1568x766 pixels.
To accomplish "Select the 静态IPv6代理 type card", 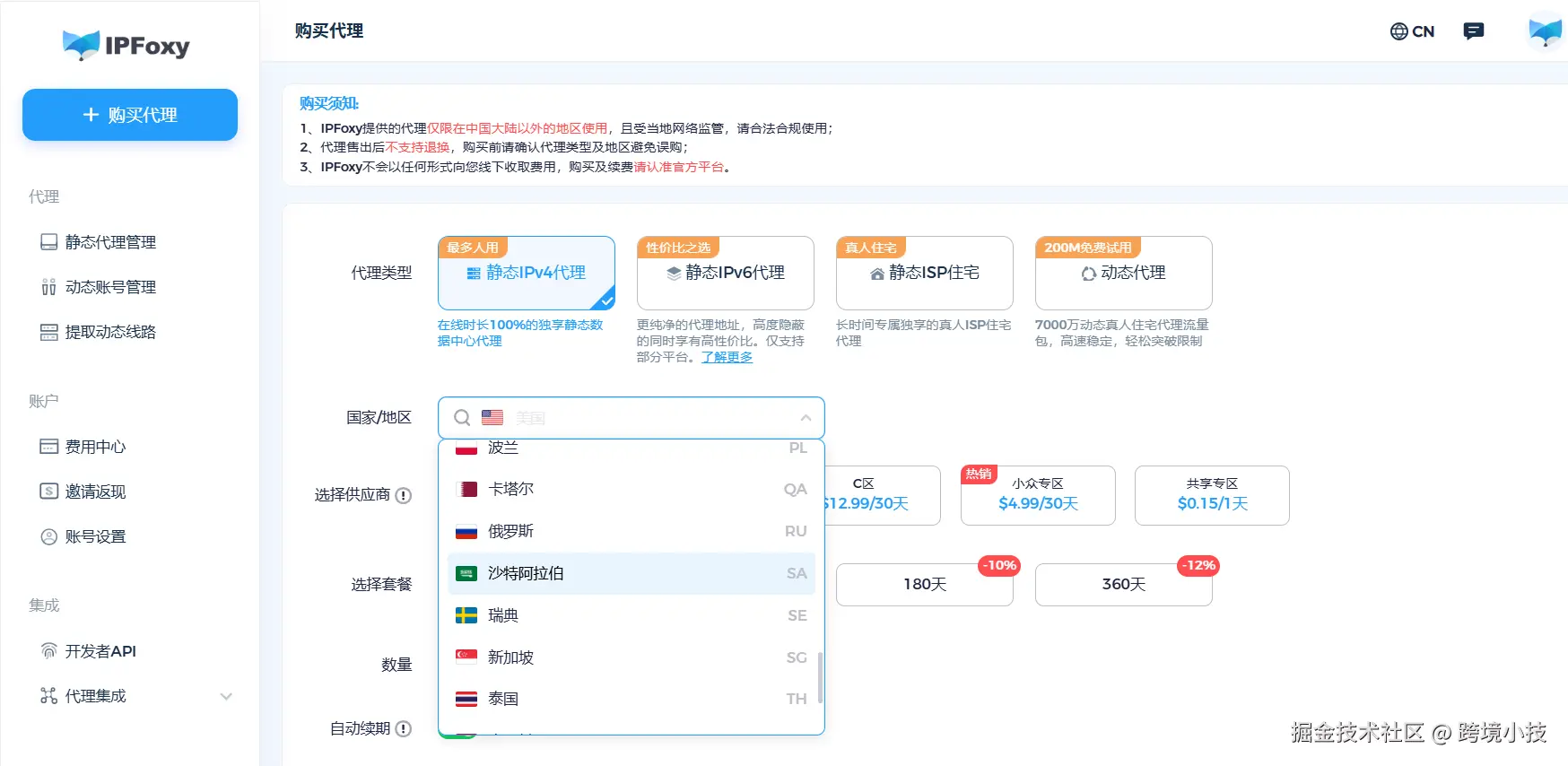I will point(726,273).
